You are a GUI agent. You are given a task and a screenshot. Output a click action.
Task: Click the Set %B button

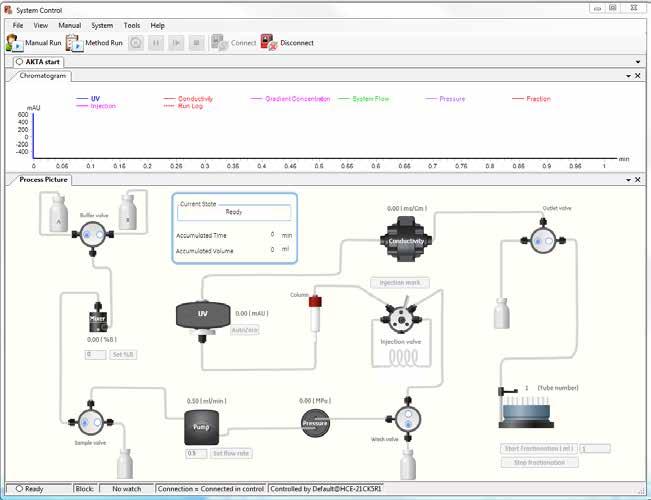click(123, 355)
